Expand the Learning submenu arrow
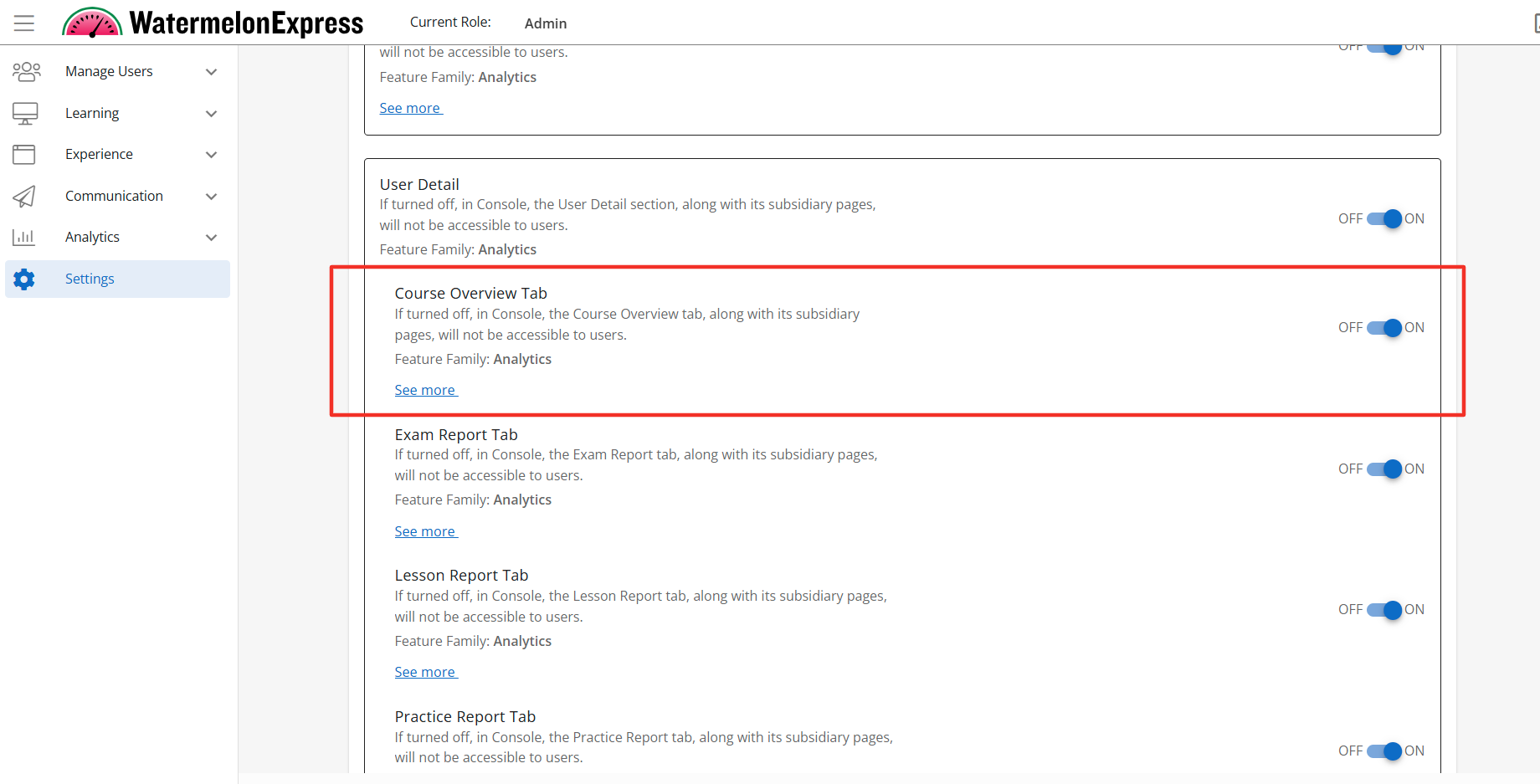Screen dimensions: 1540x784 pyautogui.click(x=212, y=114)
